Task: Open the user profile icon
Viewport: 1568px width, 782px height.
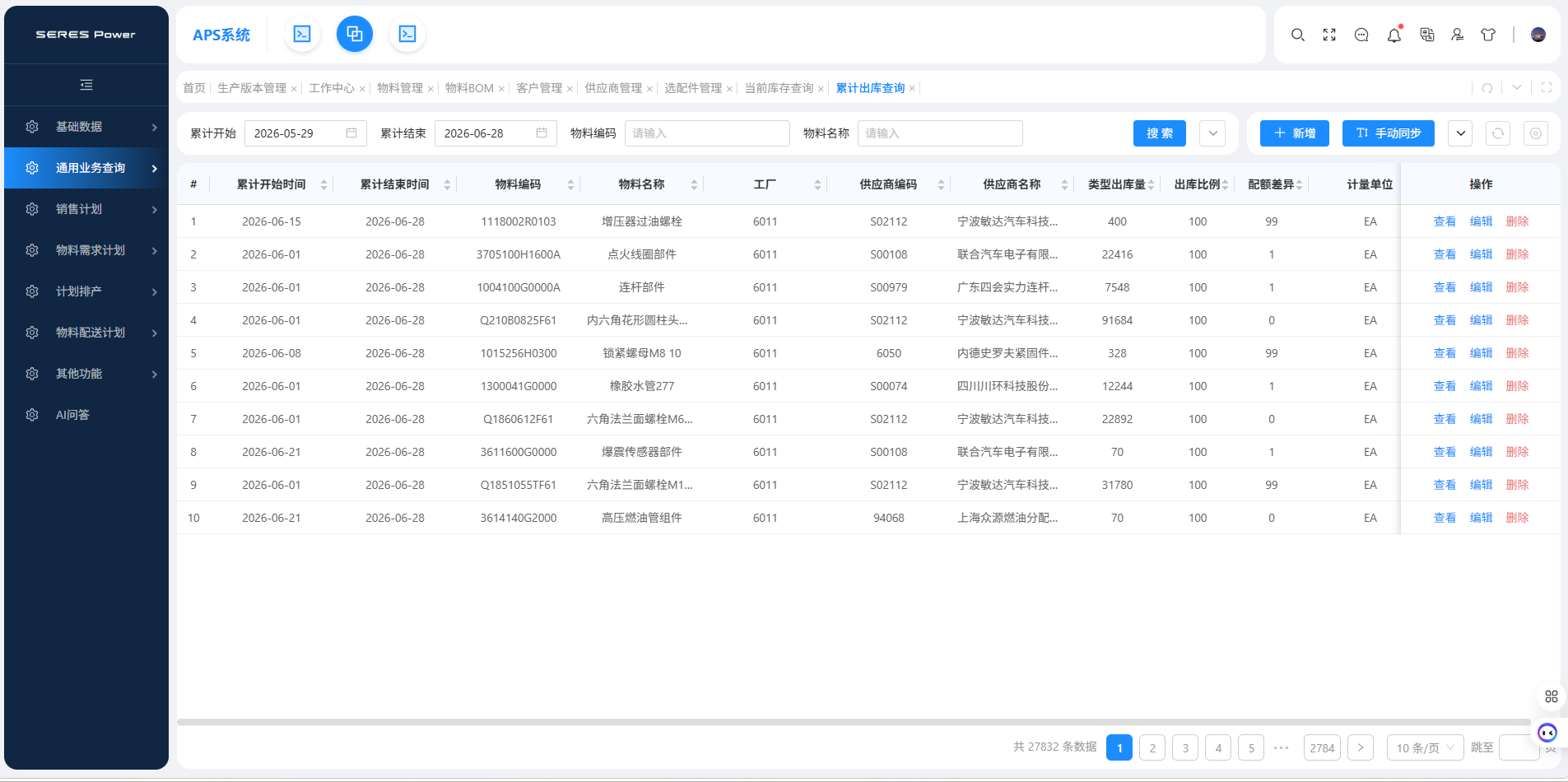Action: point(1458,35)
